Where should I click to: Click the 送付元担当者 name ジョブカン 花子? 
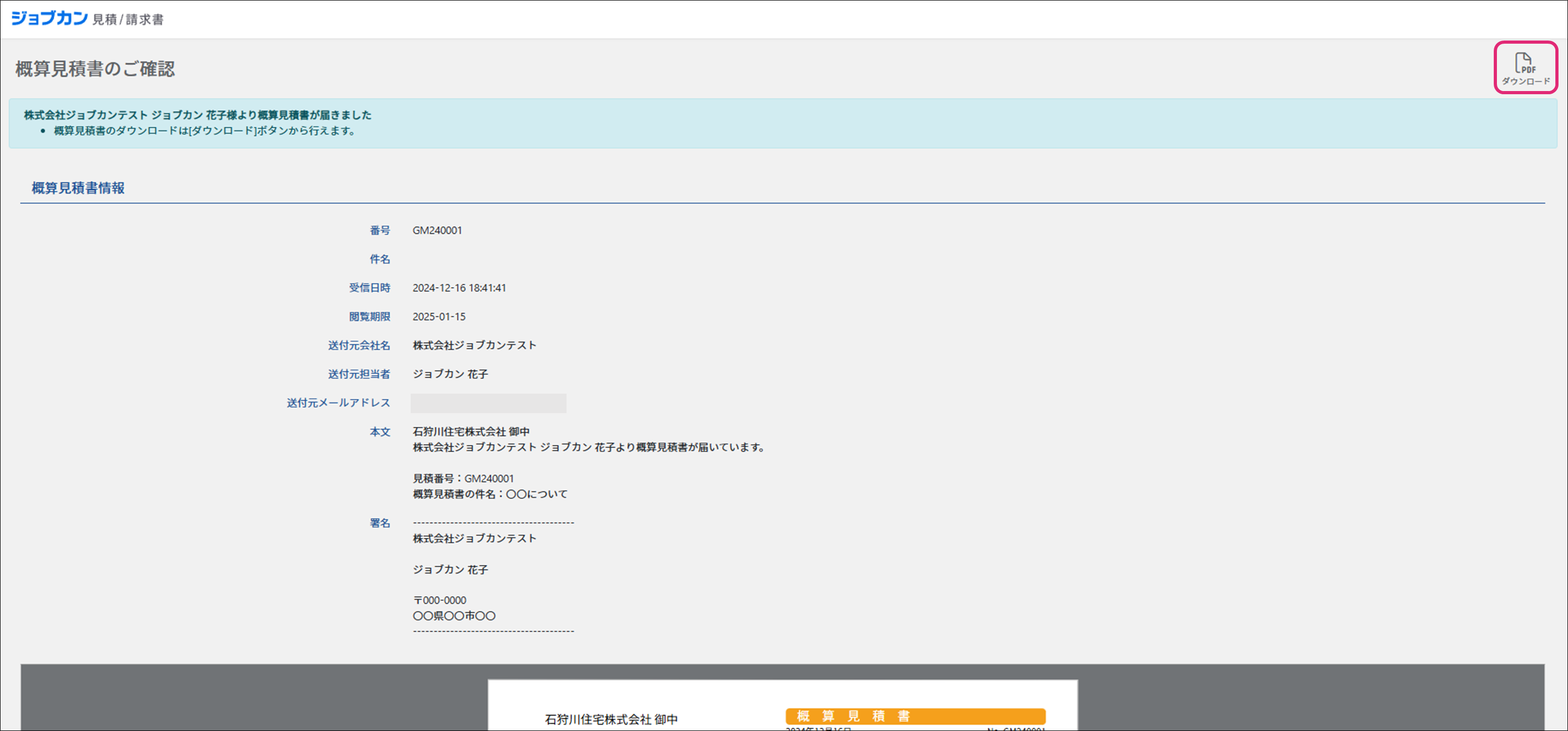pos(450,374)
